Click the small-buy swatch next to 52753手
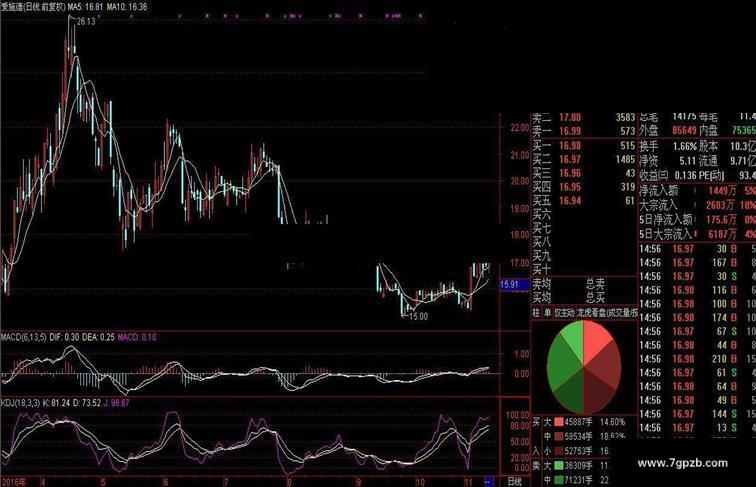Screen dimensions: 756x487 pyautogui.click(x=559, y=451)
